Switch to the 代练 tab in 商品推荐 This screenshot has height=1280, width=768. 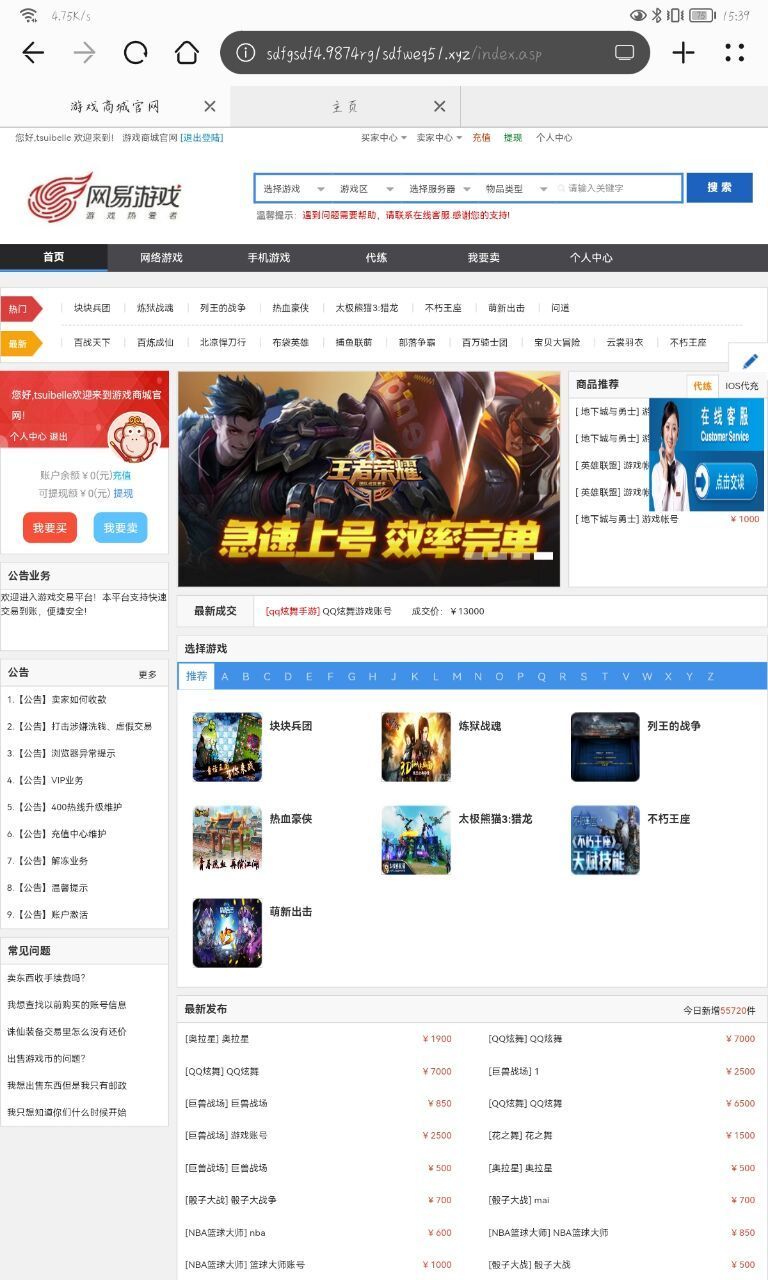click(x=702, y=385)
